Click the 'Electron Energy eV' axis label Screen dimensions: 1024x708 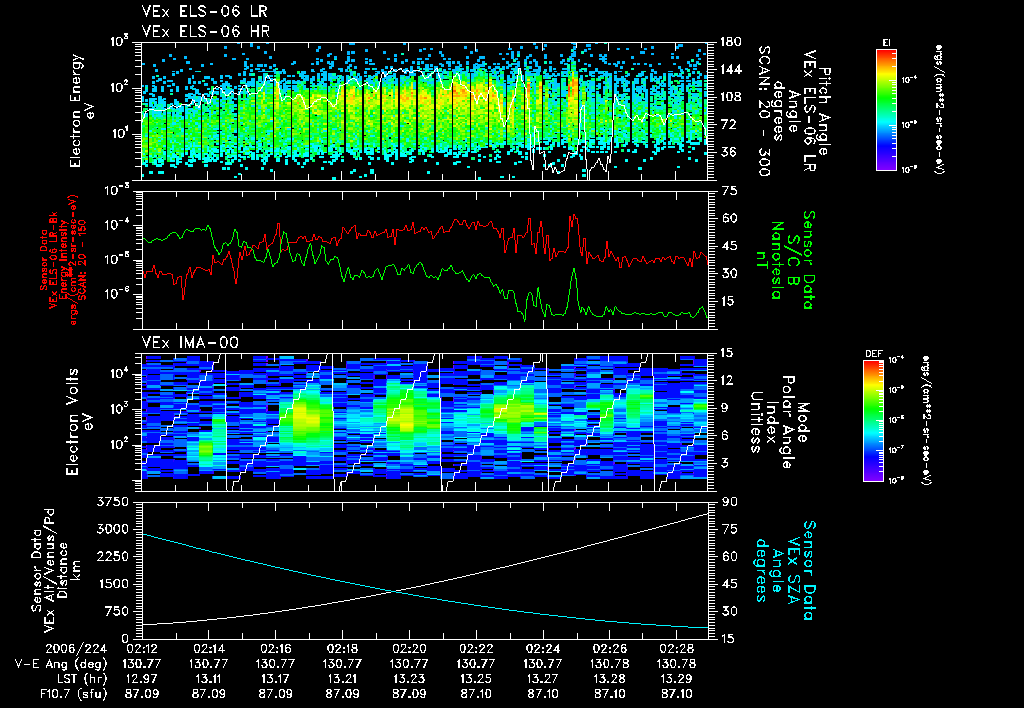(x=82, y=110)
